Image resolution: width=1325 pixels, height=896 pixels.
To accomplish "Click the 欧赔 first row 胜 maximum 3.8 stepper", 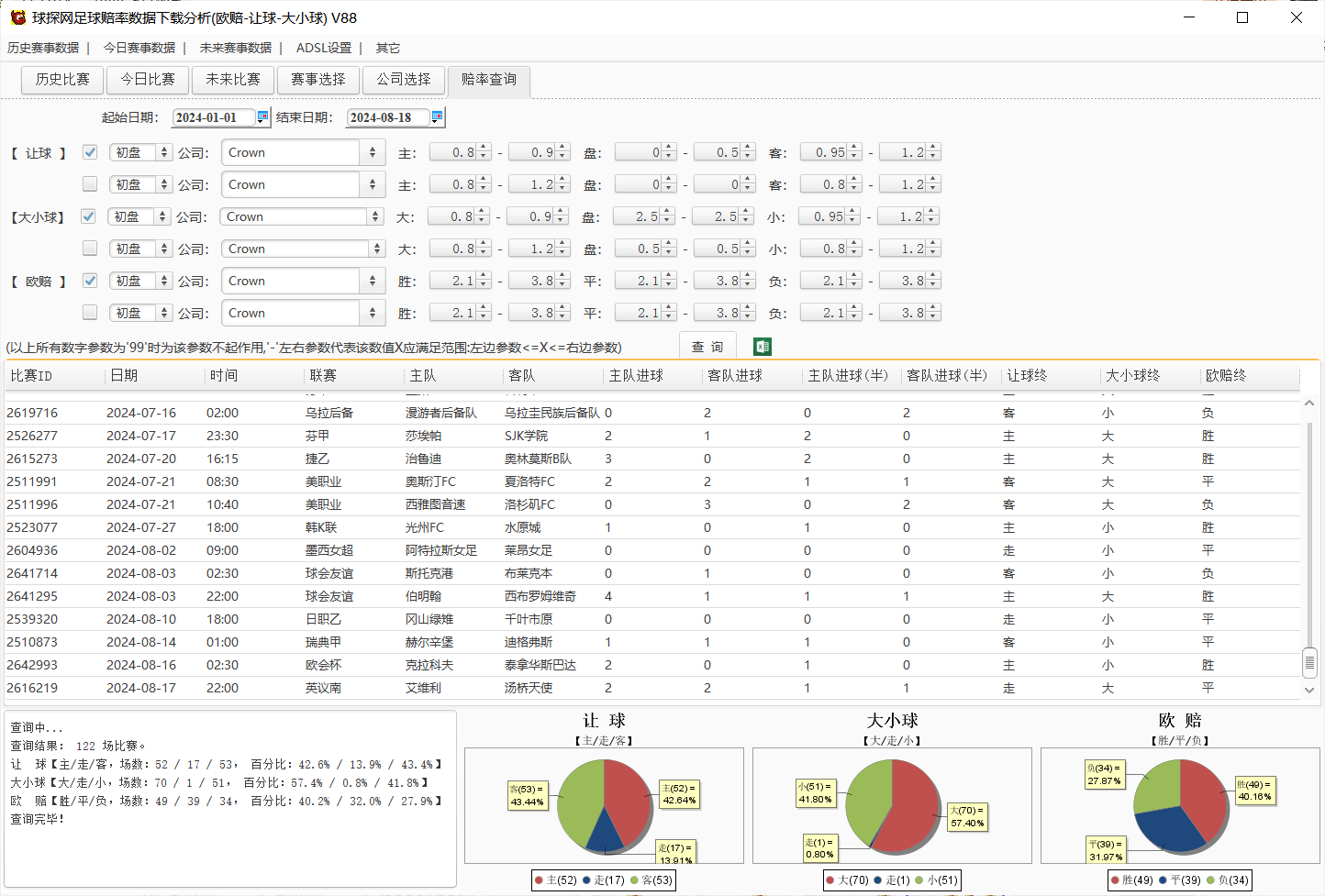I will pos(539,281).
